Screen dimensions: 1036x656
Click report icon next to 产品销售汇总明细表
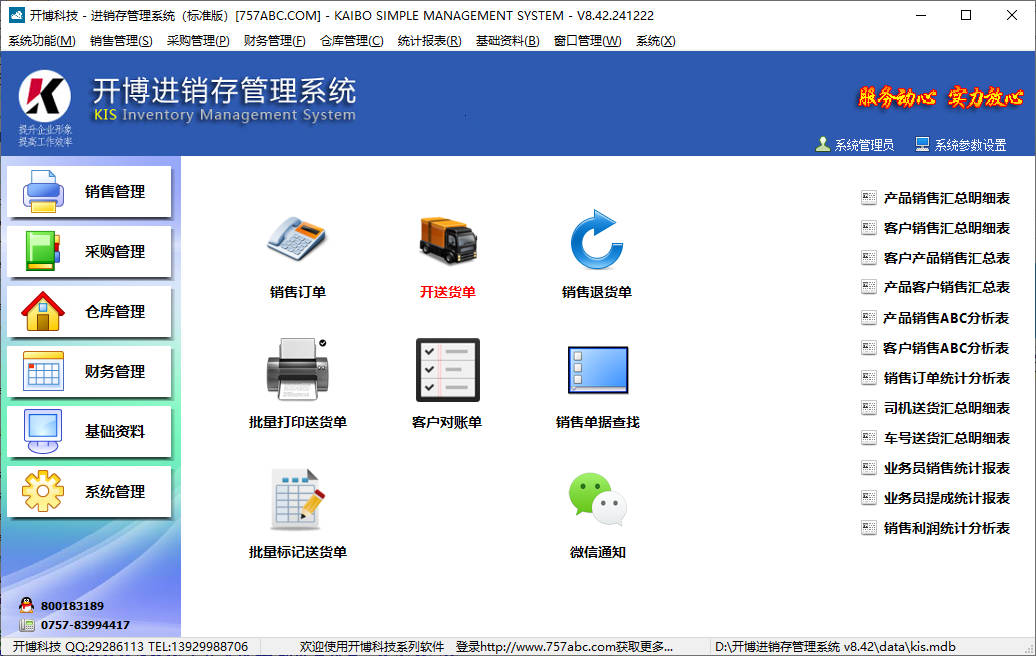point(869,198)
